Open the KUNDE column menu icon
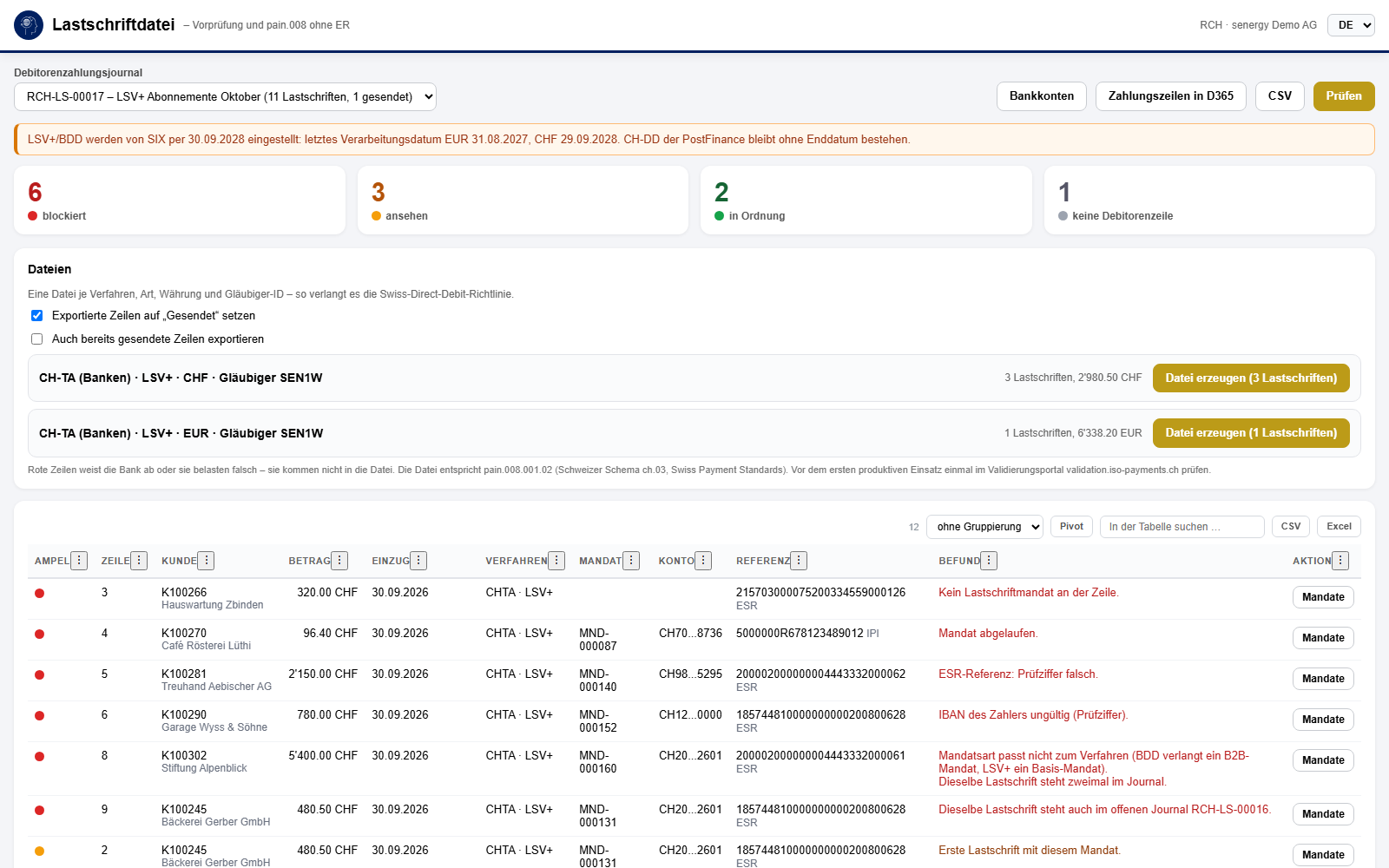The height and width of the screenshot is (868, 1389). [x=206, y=561]
